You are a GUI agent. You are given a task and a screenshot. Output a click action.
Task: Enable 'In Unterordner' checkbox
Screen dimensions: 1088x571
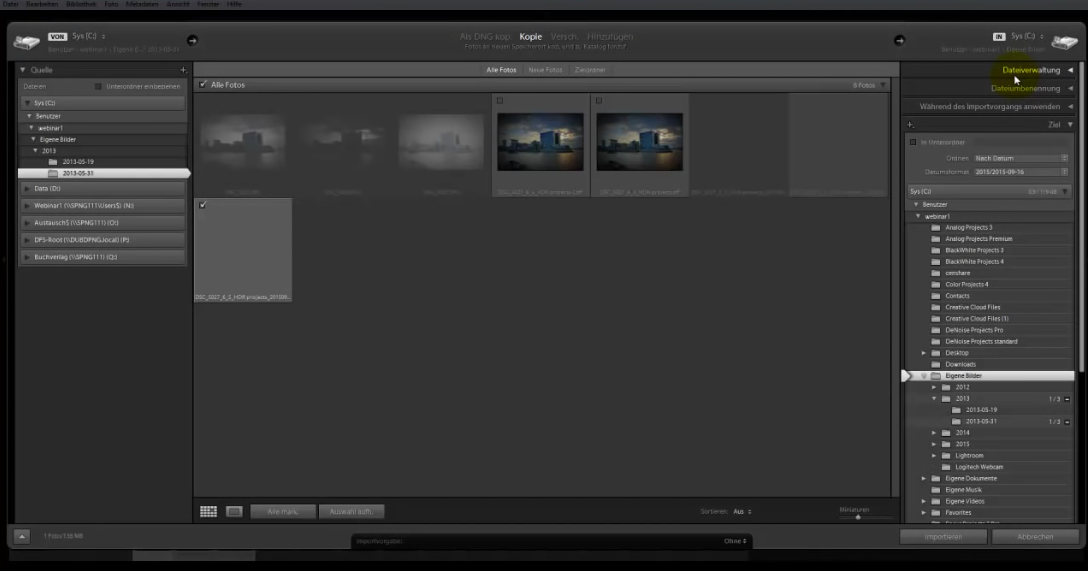tap(913, 142)
